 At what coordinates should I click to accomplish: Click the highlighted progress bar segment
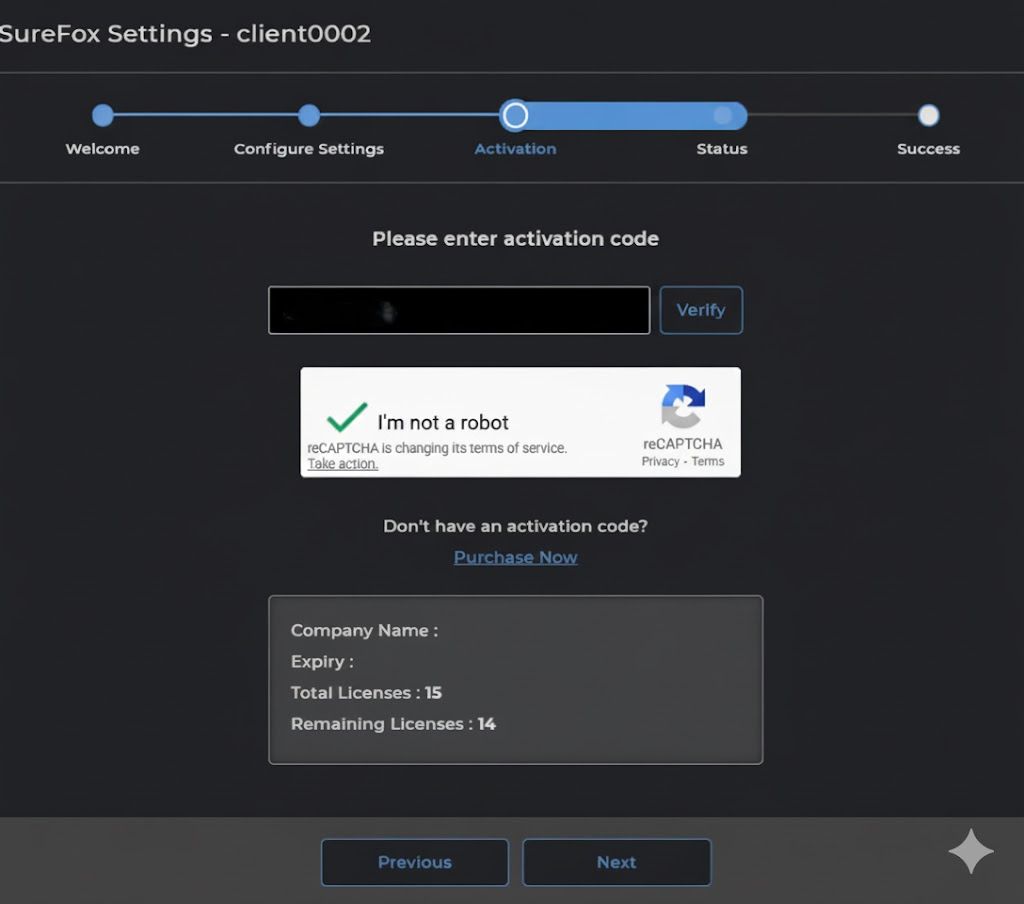click(630, 116)
